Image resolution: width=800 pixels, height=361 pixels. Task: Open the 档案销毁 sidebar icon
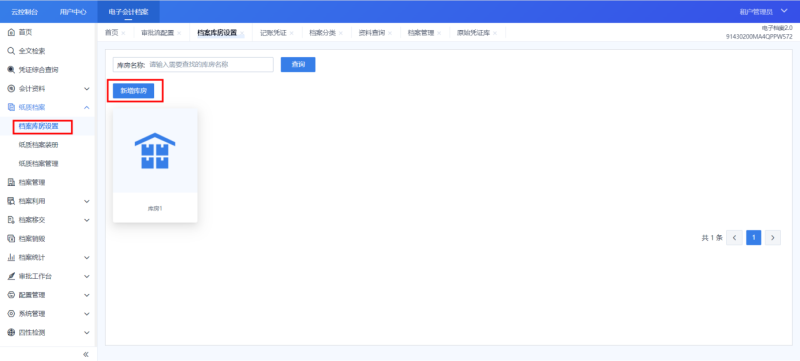pos(11,239)
